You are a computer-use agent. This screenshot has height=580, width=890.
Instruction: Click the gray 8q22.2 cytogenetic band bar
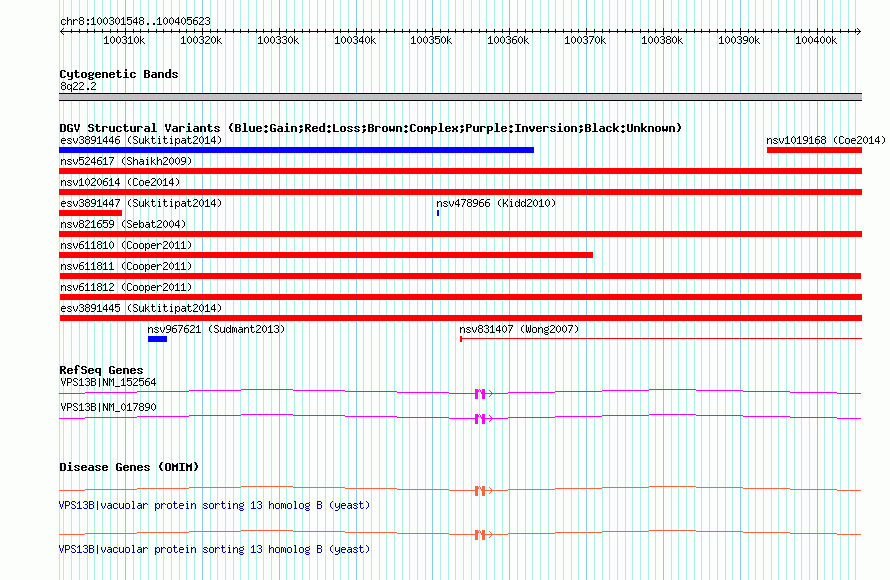(460, 97)
